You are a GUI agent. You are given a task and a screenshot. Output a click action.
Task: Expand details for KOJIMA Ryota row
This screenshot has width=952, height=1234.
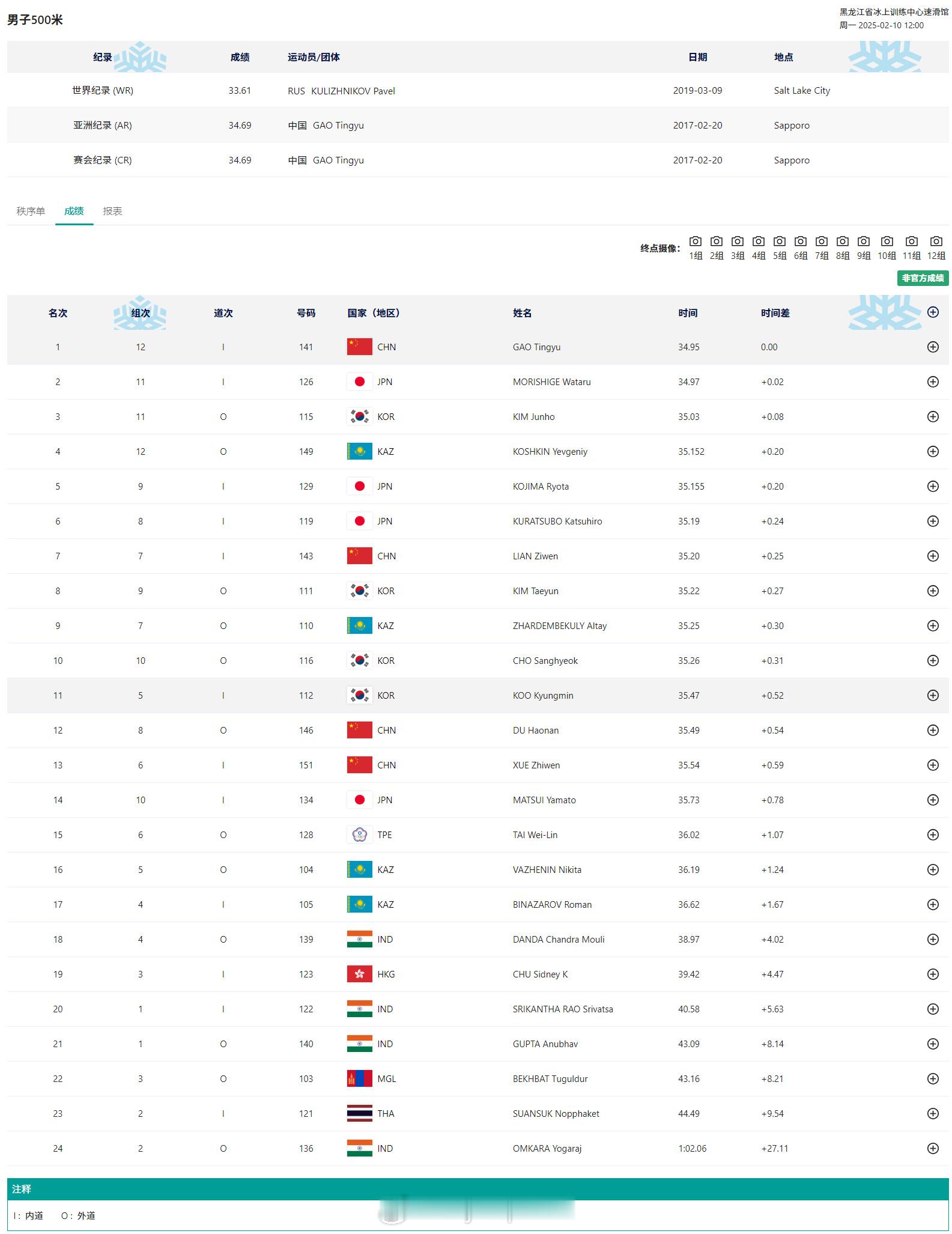(933, 486)
